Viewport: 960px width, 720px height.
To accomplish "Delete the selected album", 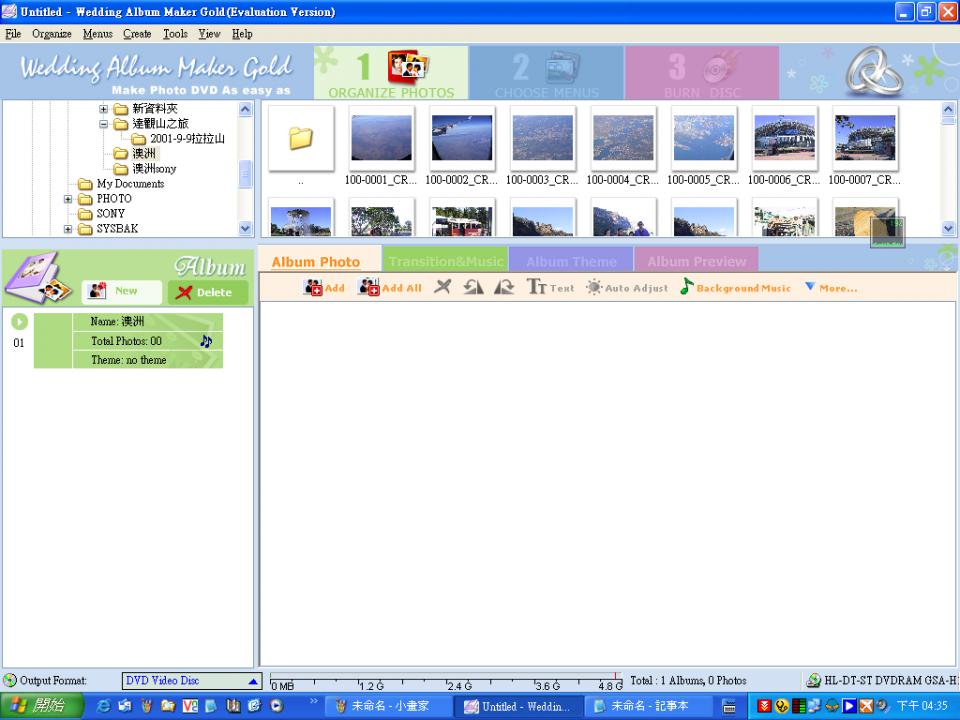I will coord(206,292).
